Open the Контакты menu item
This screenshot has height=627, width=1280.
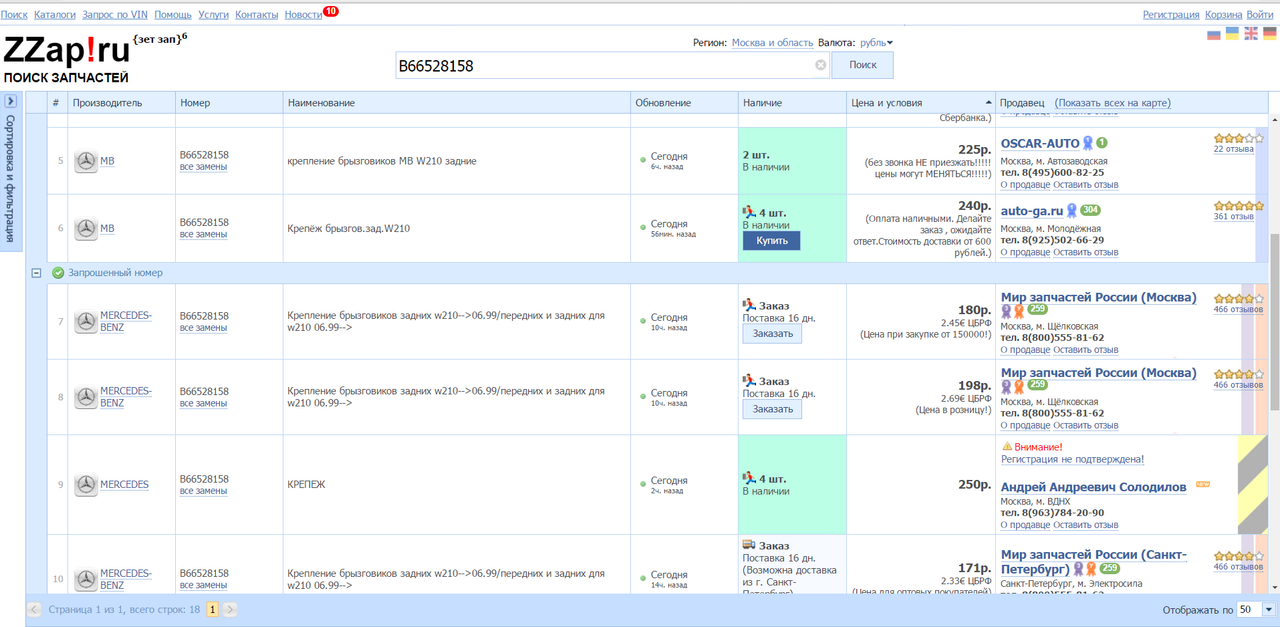(257, 15)
